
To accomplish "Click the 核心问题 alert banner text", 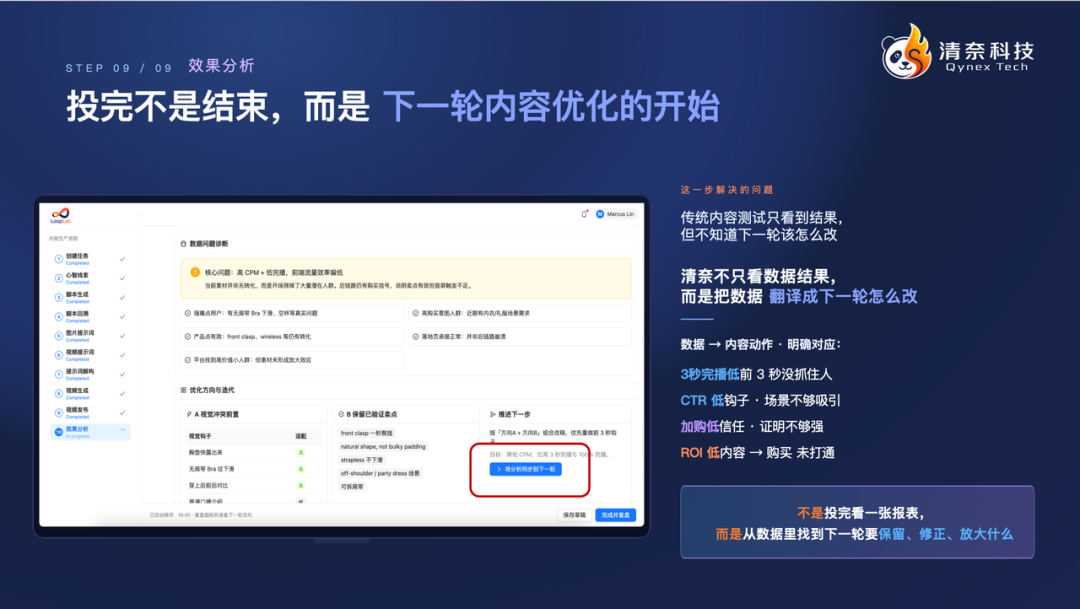I will (273, 272).
